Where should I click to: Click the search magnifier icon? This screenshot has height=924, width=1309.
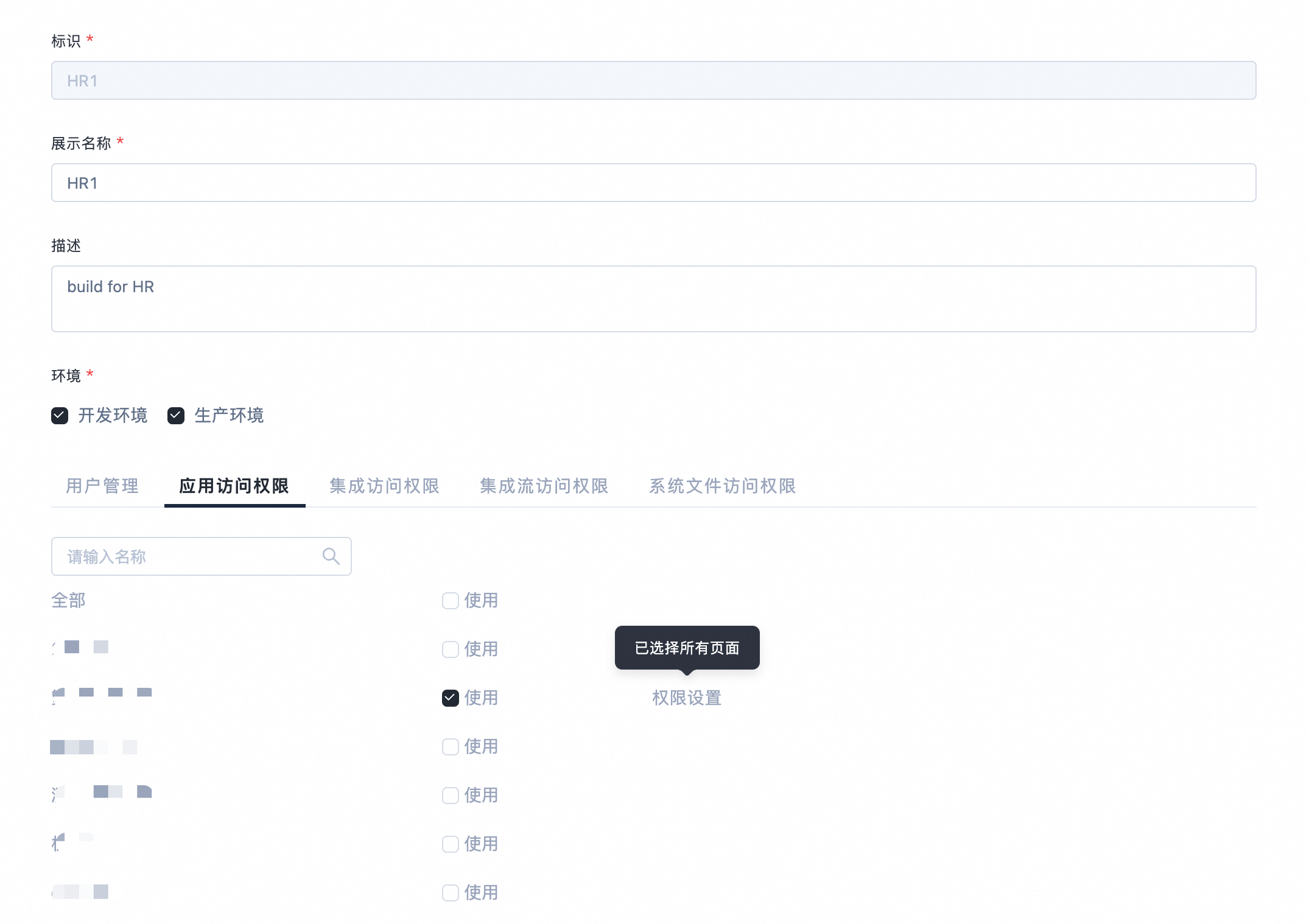point(331,556)
